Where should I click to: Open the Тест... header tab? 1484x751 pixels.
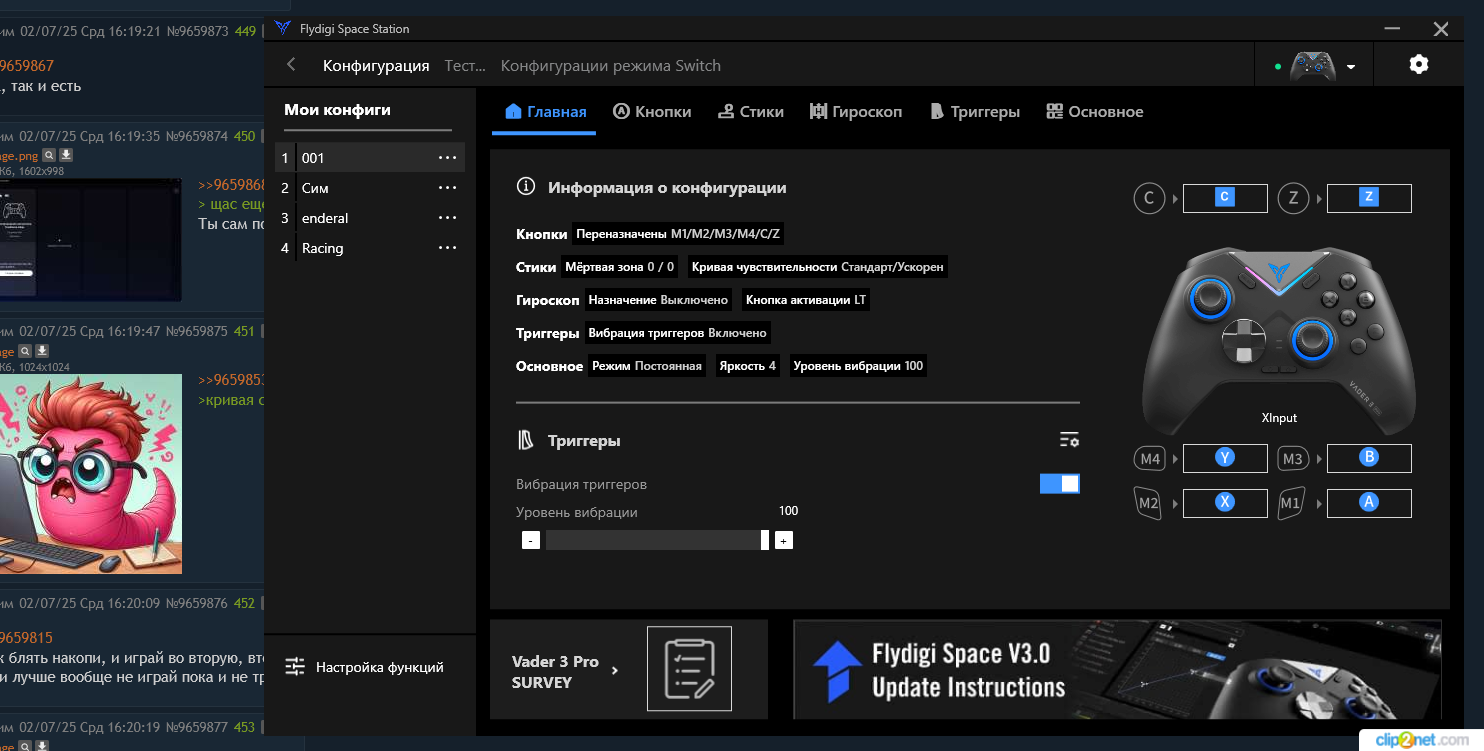[x=465, y=66]
